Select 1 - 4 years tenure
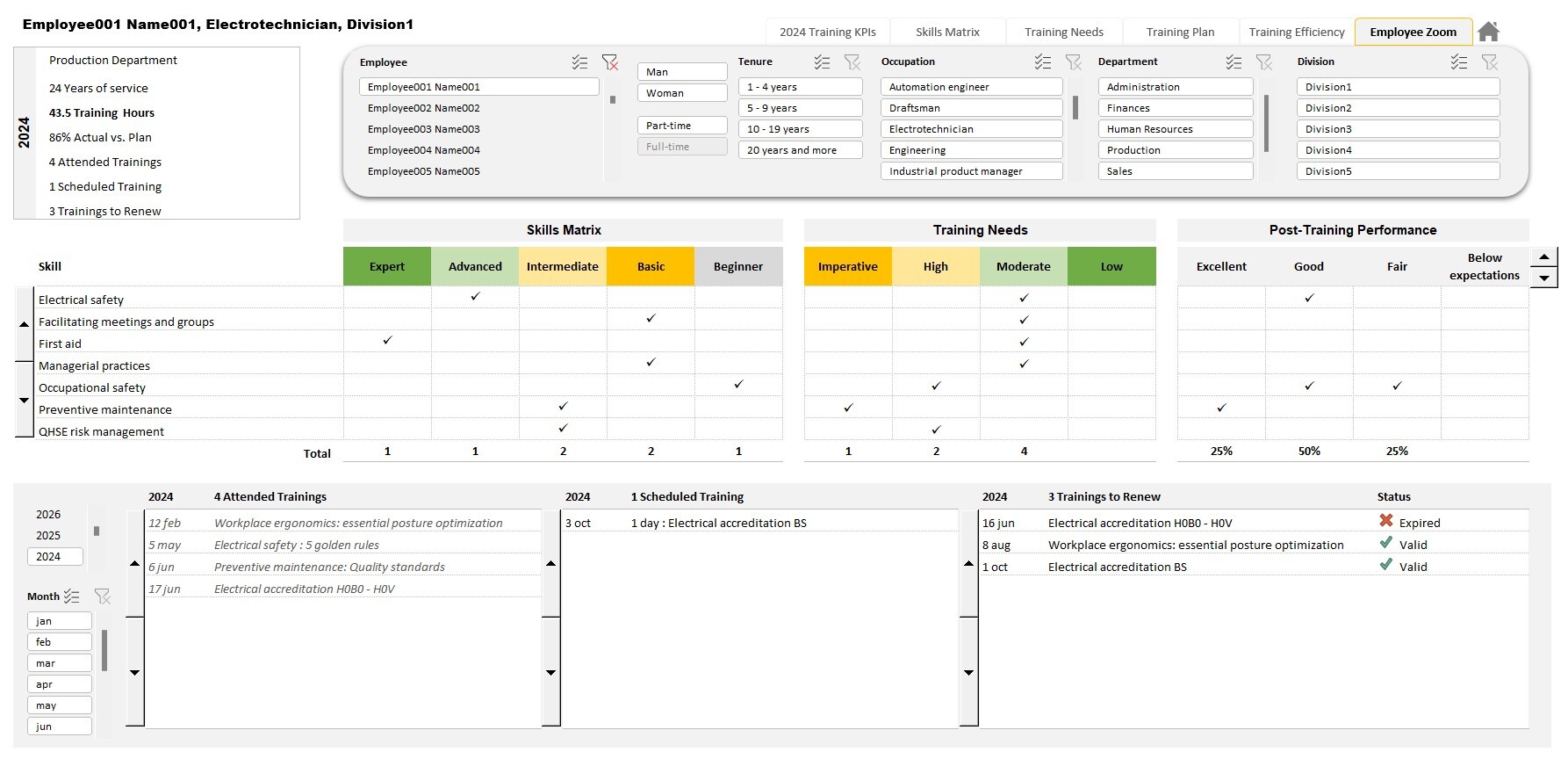 pos(801,87)
